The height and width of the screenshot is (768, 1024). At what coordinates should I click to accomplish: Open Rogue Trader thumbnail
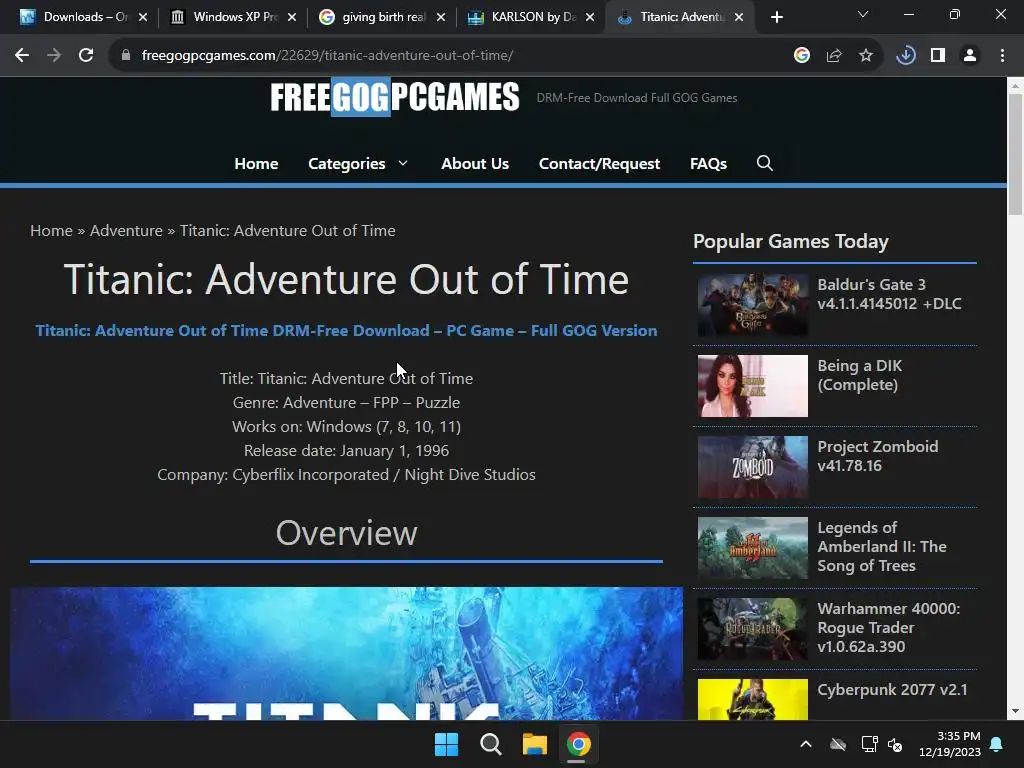click(752, 629)
